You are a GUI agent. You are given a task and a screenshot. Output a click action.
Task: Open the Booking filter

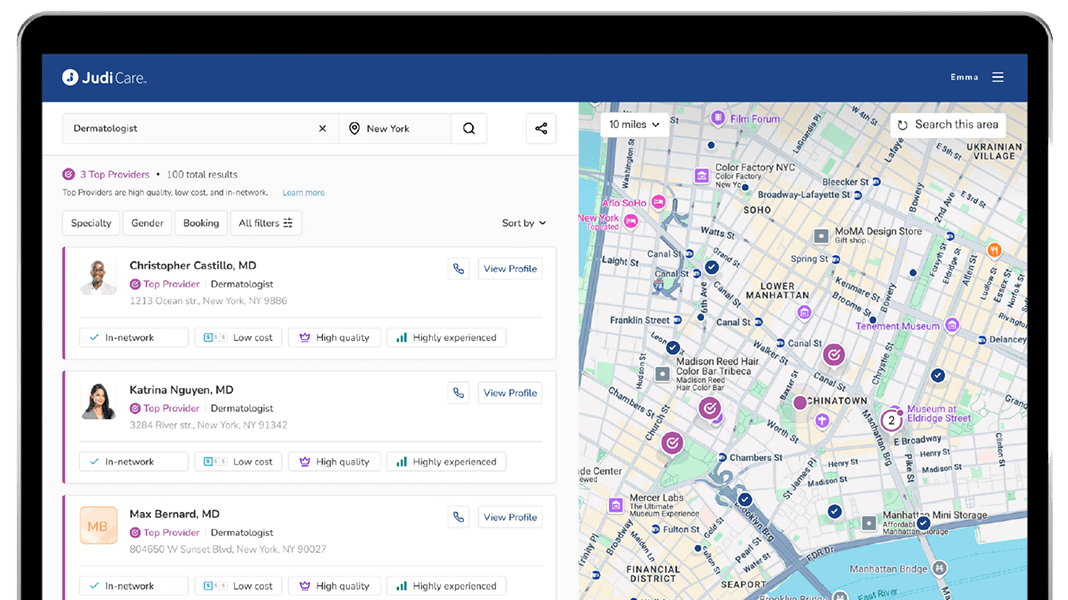click(x=201, y=223)
